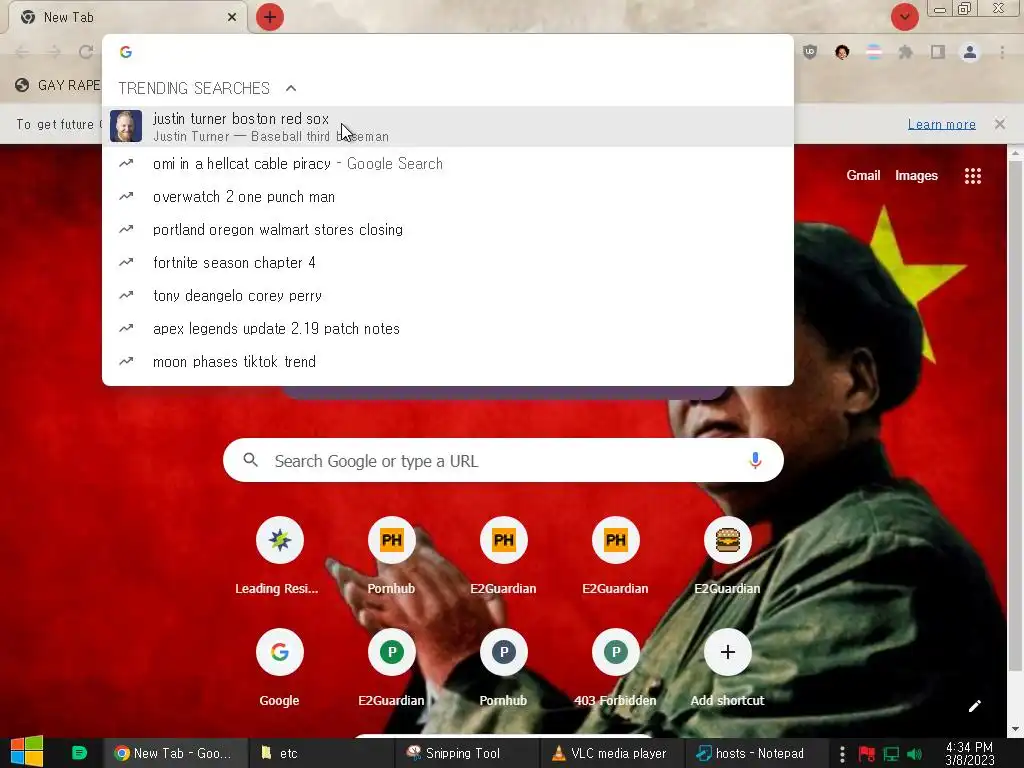Open the avatar face extension icon
This screenshot has width=1024, height=768.
[842, 52]
